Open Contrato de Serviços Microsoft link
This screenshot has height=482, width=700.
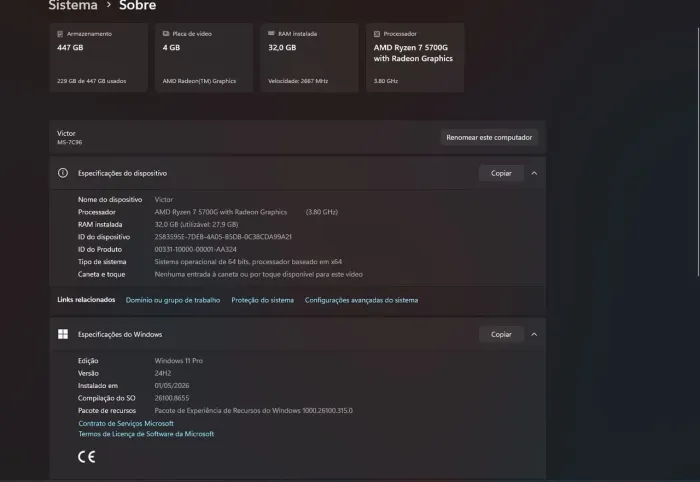click(126, 423)
